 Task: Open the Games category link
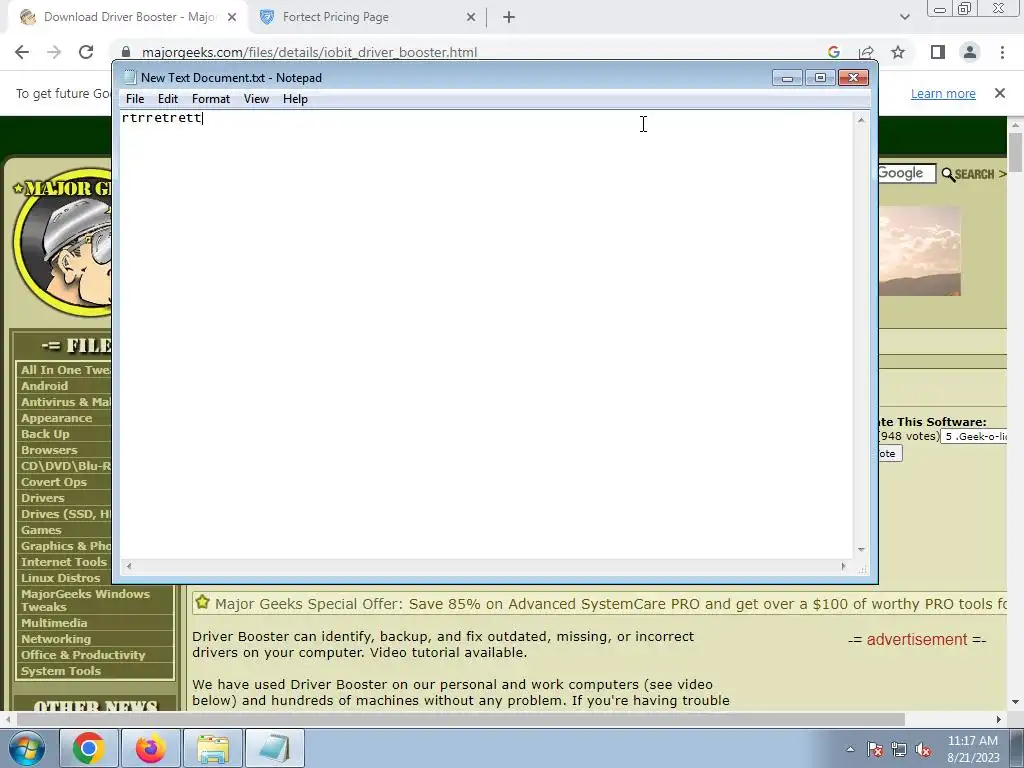point(41,530)
